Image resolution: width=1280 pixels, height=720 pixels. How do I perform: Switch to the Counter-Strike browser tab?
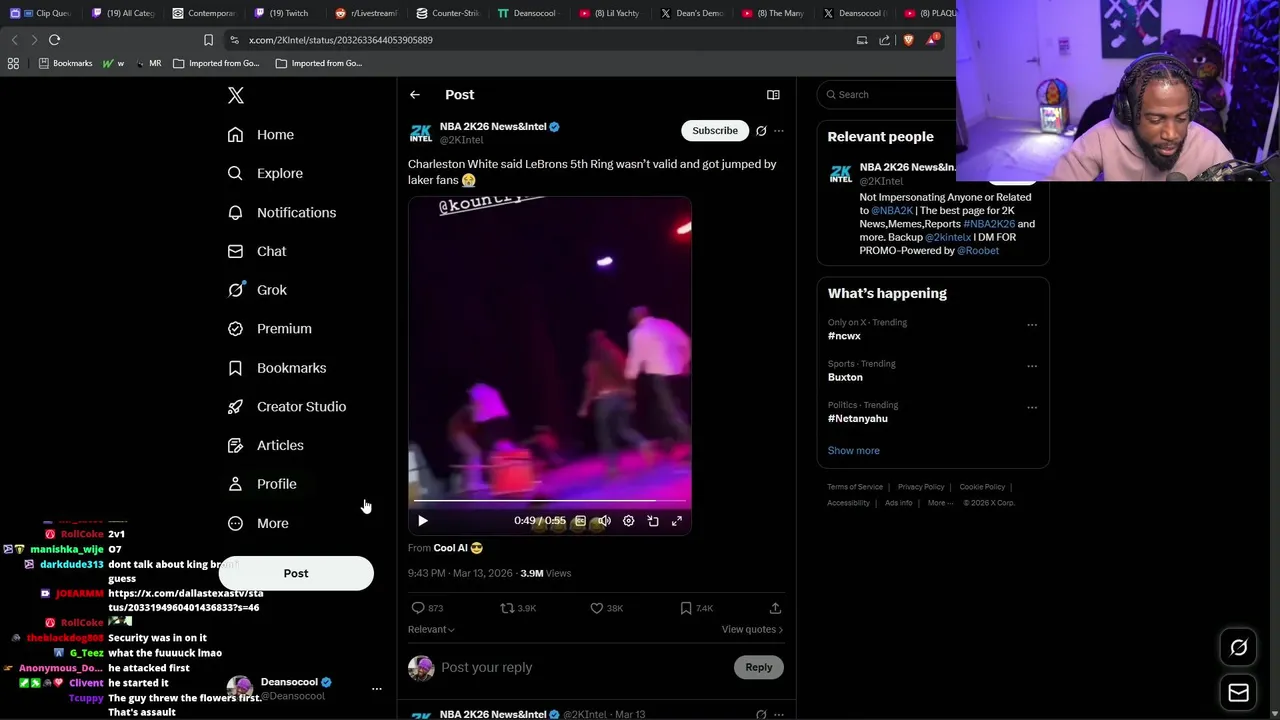pos(448,13)
